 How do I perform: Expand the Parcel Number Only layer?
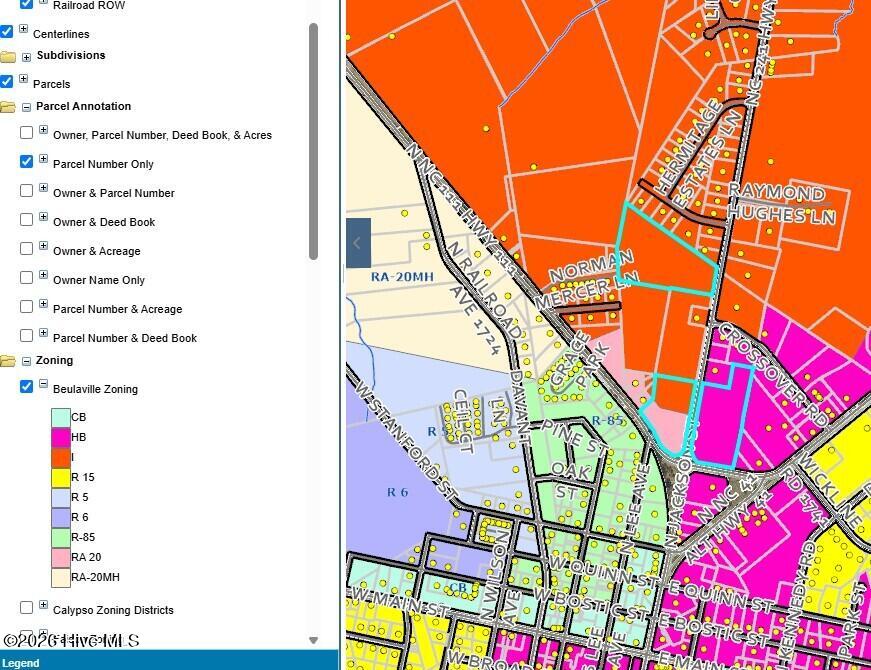(43, 158)
